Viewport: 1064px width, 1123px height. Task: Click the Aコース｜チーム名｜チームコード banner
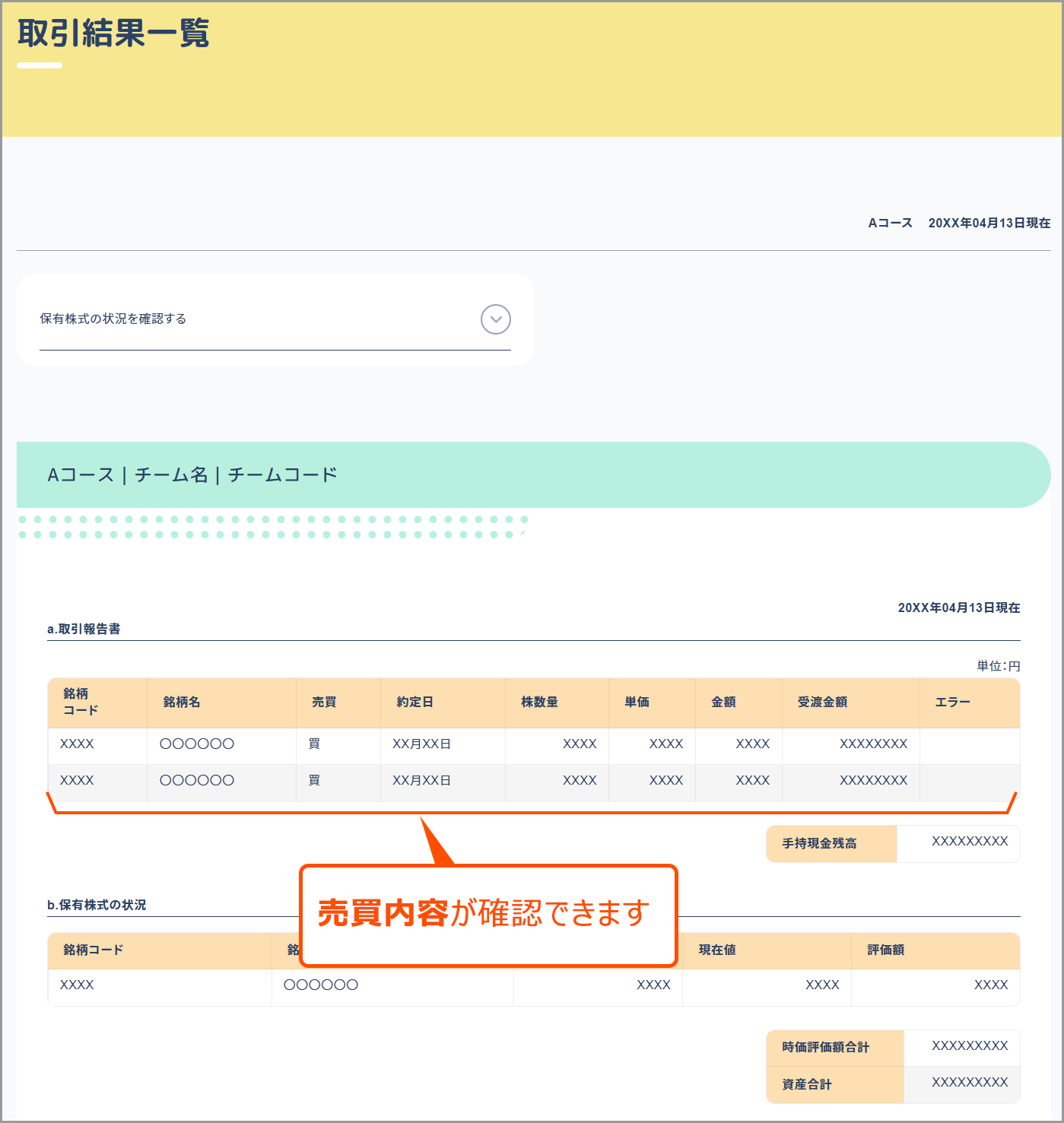click(x=533, y=474)
